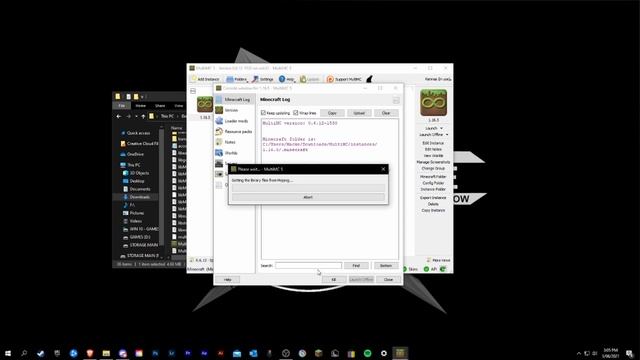Click the taskbar search icon
This screenshot has height=360, width=640.
click(x=24, y=353)
